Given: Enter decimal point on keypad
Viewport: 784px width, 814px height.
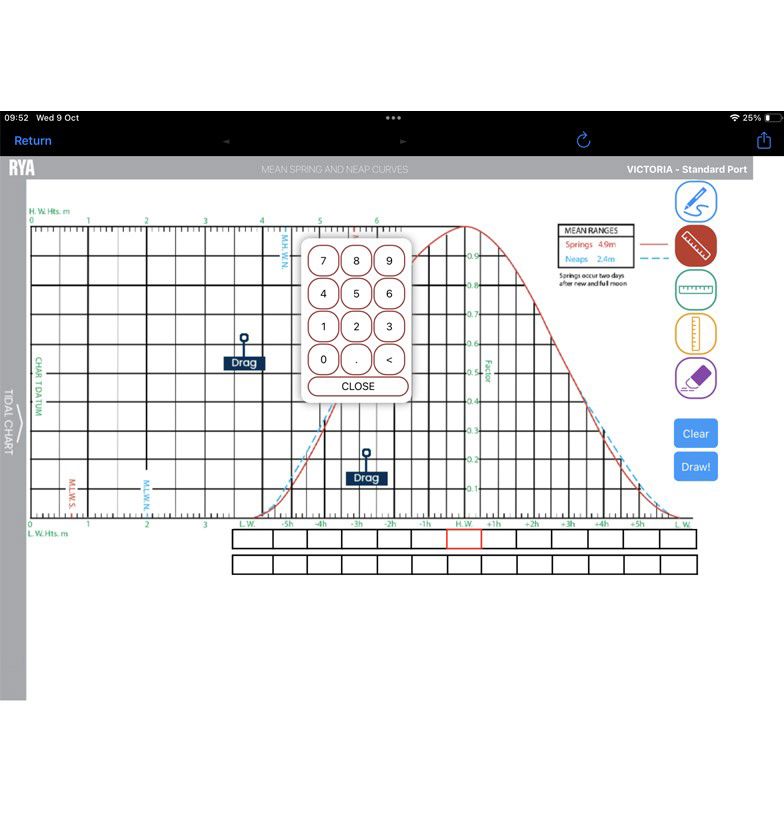Looking at the screenshot, I should [x=357, y=358].
